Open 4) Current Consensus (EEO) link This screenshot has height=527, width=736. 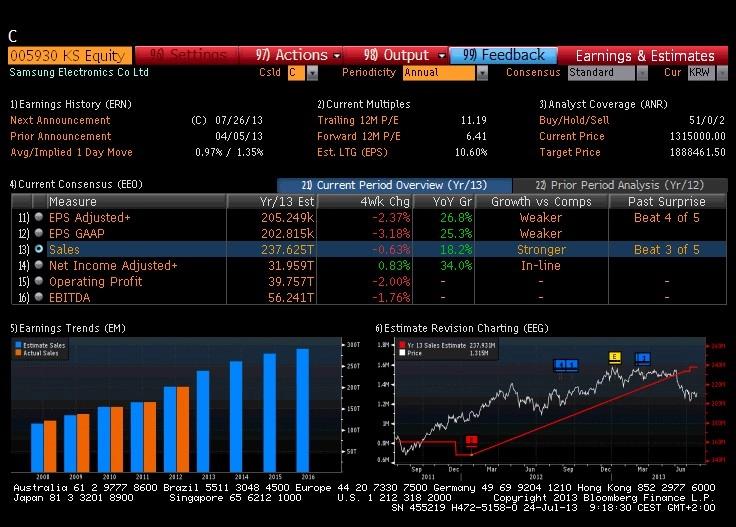tap(76, 184)
